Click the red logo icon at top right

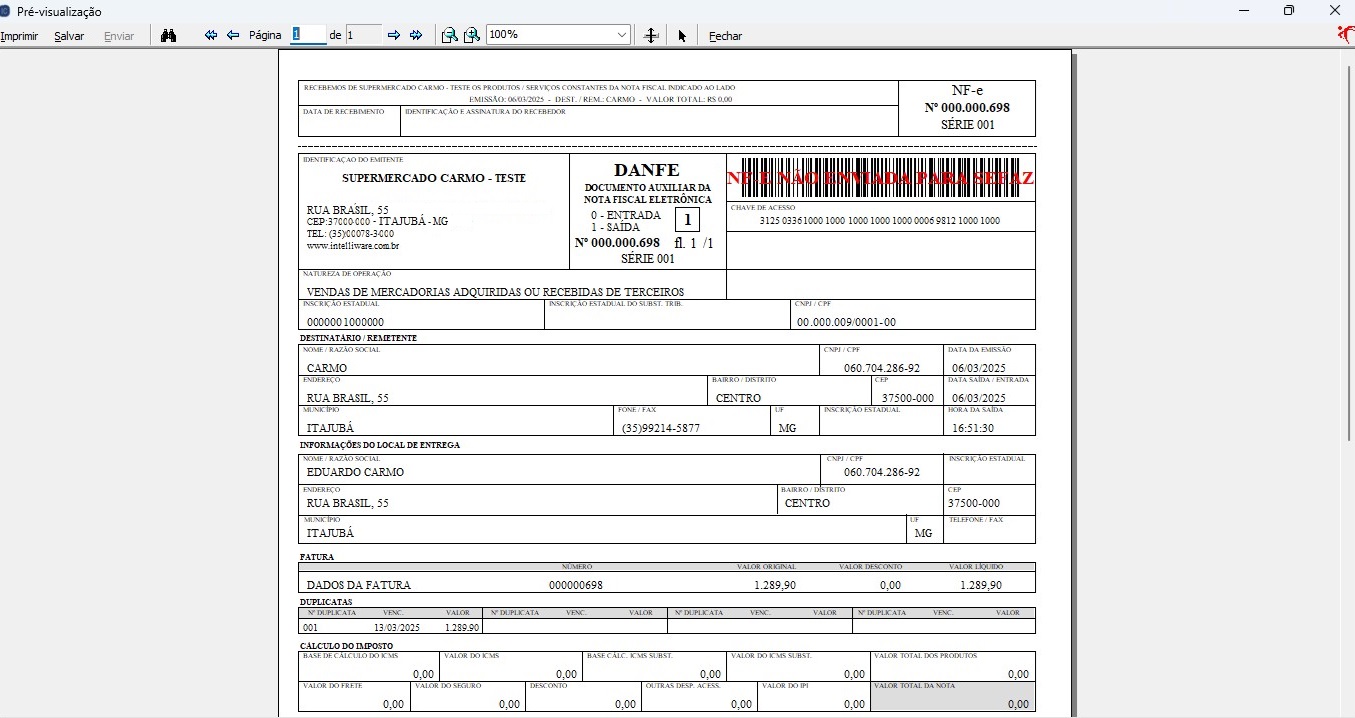[1345, 34]
